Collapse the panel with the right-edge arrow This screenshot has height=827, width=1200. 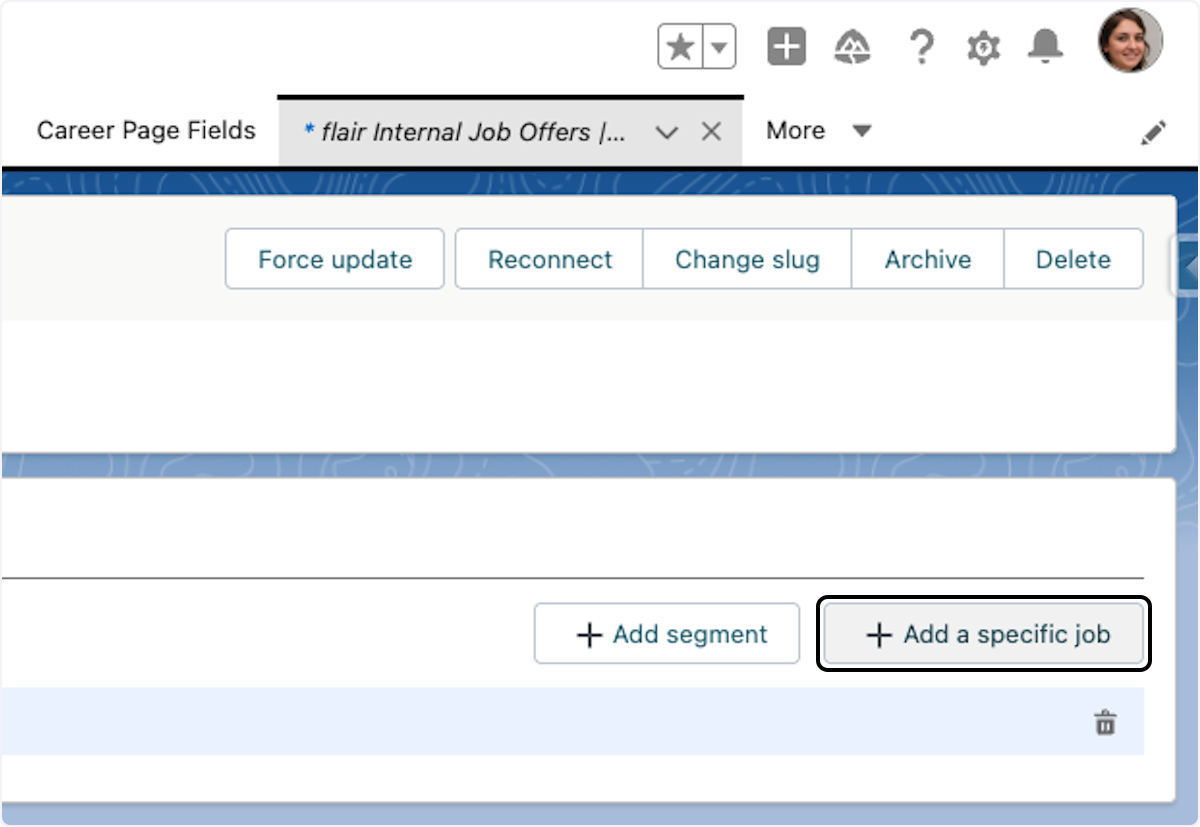pyautogui.click(x=1188, y=267)
